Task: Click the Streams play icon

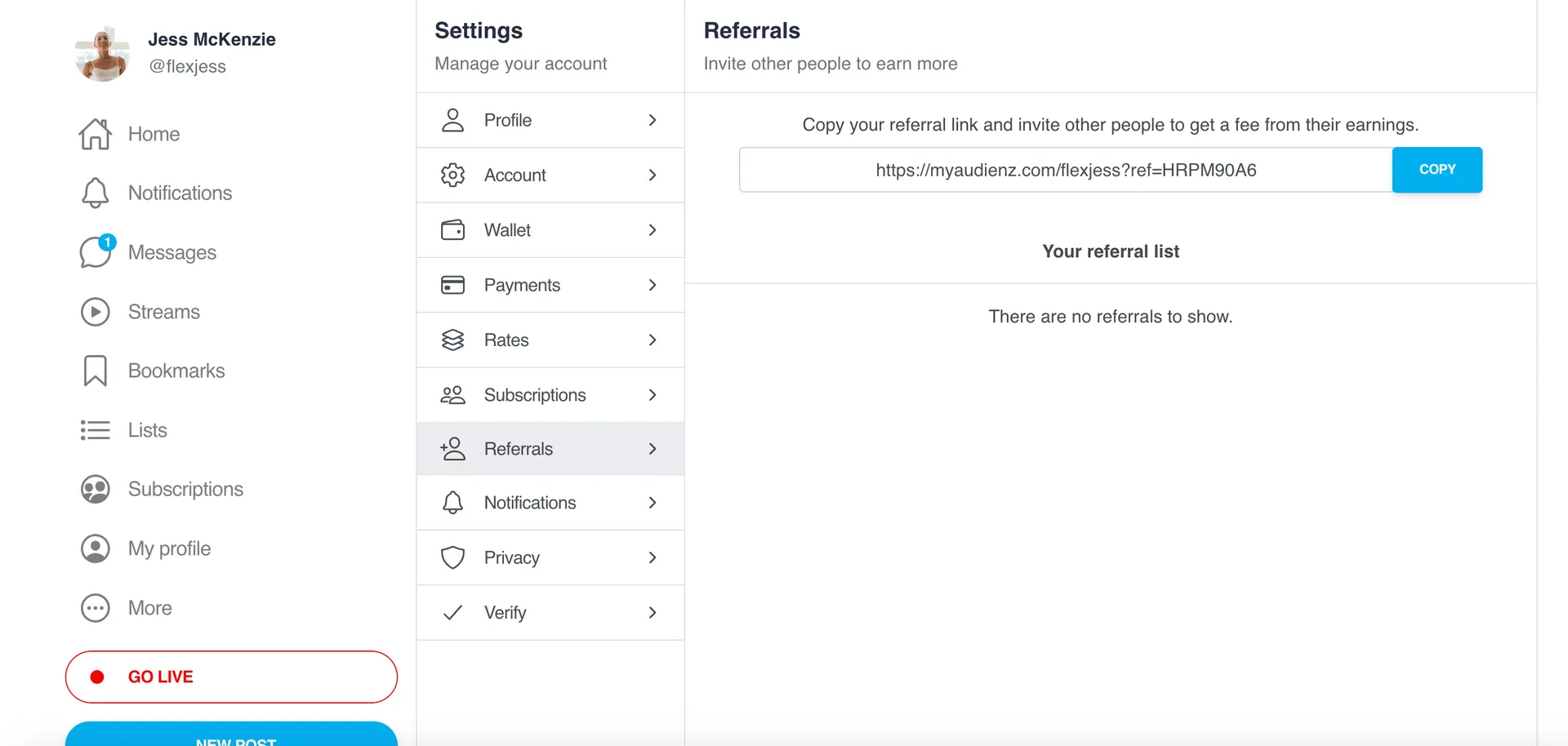Action: pos(96,312)
